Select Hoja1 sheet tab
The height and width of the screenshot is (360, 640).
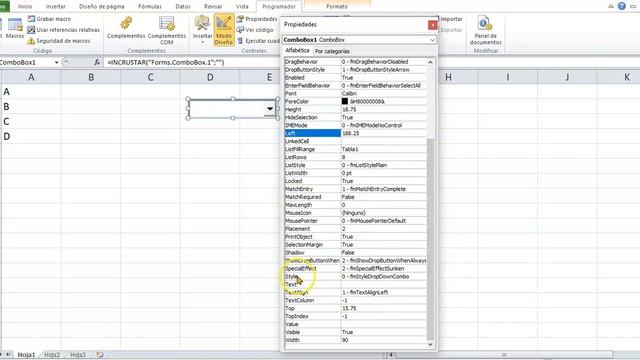click(x=27, y=355)
